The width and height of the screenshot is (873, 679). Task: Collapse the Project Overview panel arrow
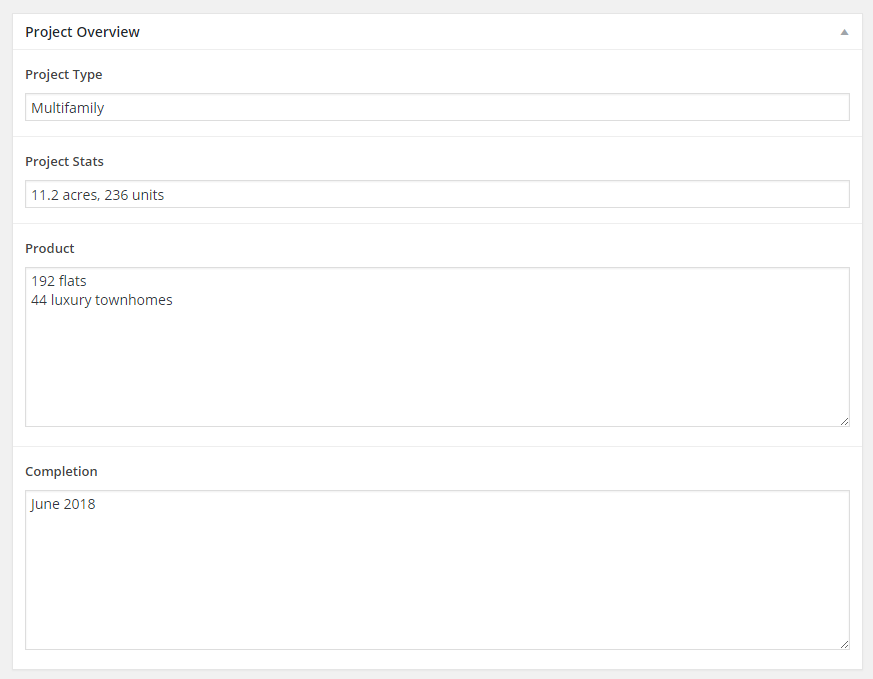844,32
